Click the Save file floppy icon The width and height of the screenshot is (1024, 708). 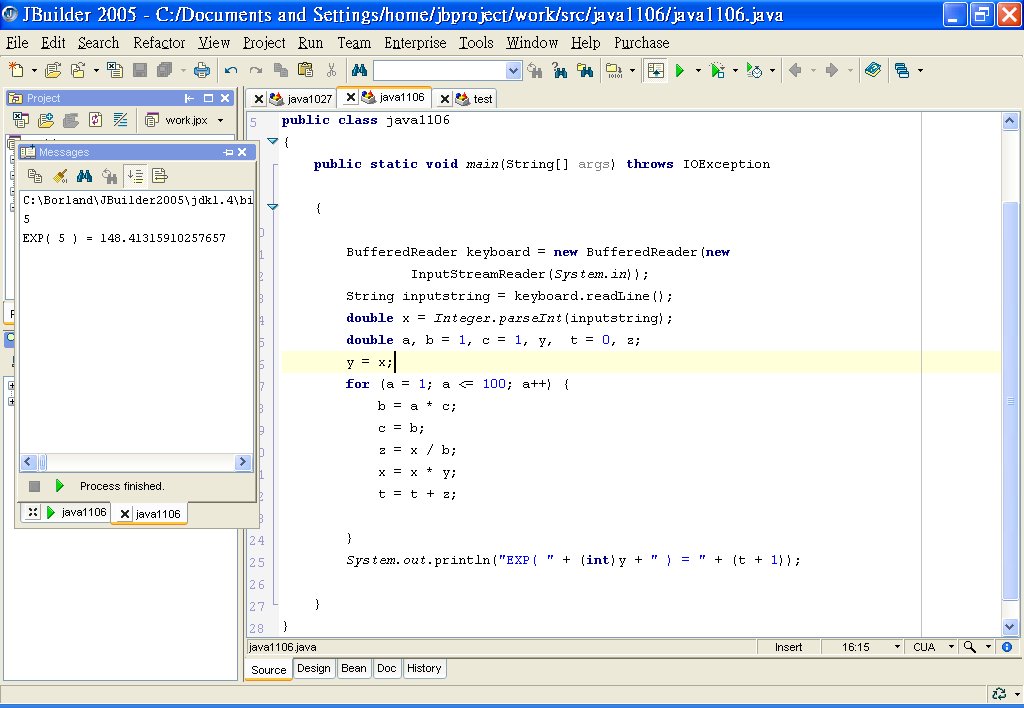tap(140, 70)
